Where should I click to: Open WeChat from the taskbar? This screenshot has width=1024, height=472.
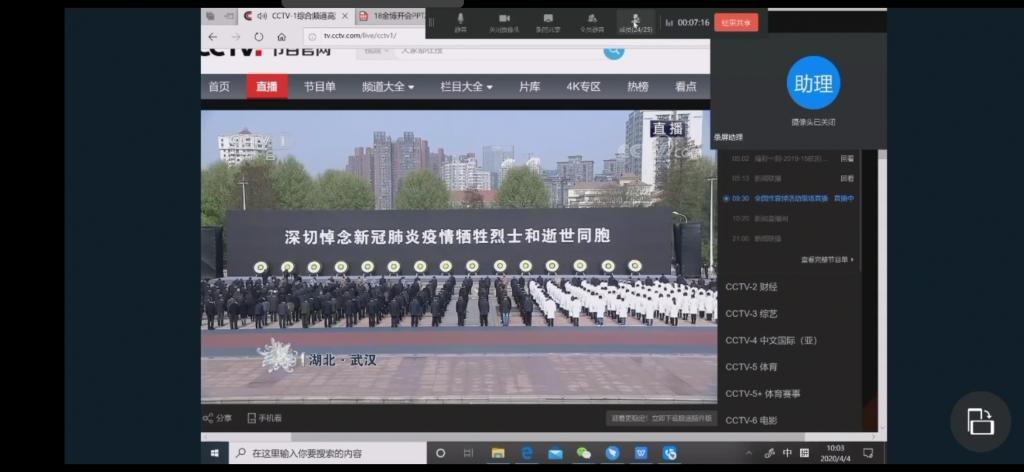pos(584,453)
